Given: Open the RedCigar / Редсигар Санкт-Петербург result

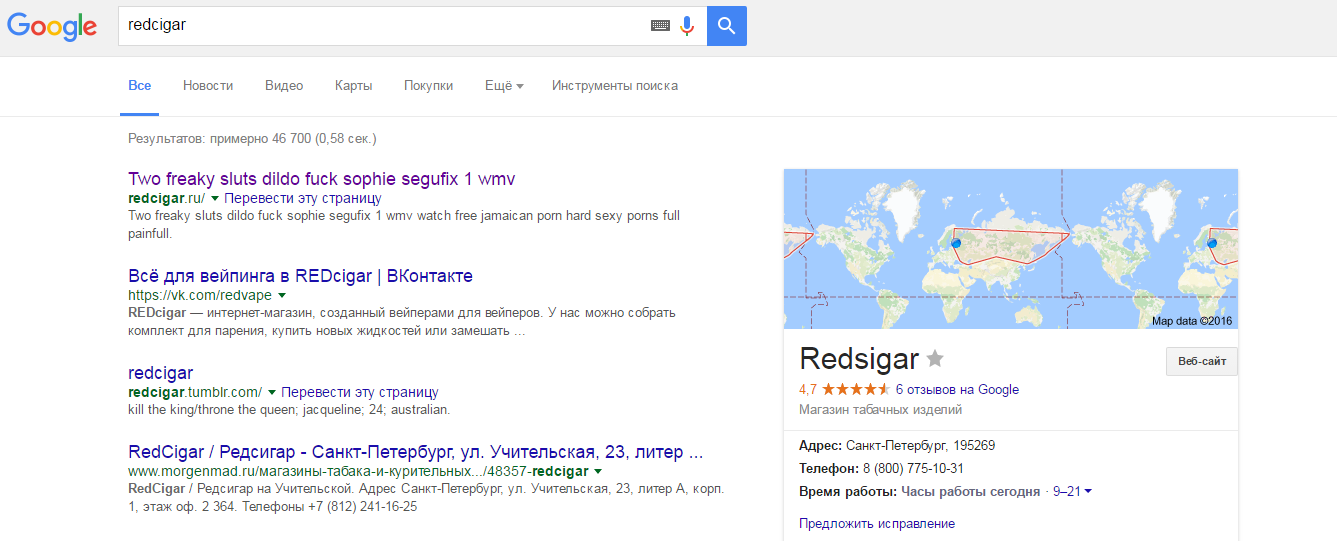Looking at the screenshot, I should coord(416,452).
